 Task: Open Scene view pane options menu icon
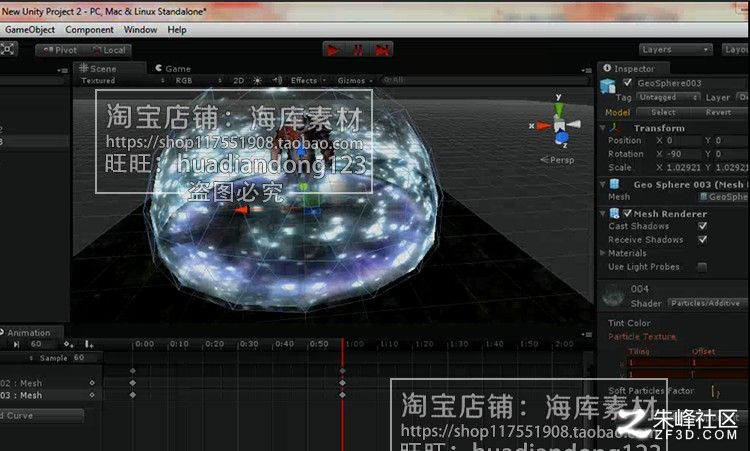(587, 70)
